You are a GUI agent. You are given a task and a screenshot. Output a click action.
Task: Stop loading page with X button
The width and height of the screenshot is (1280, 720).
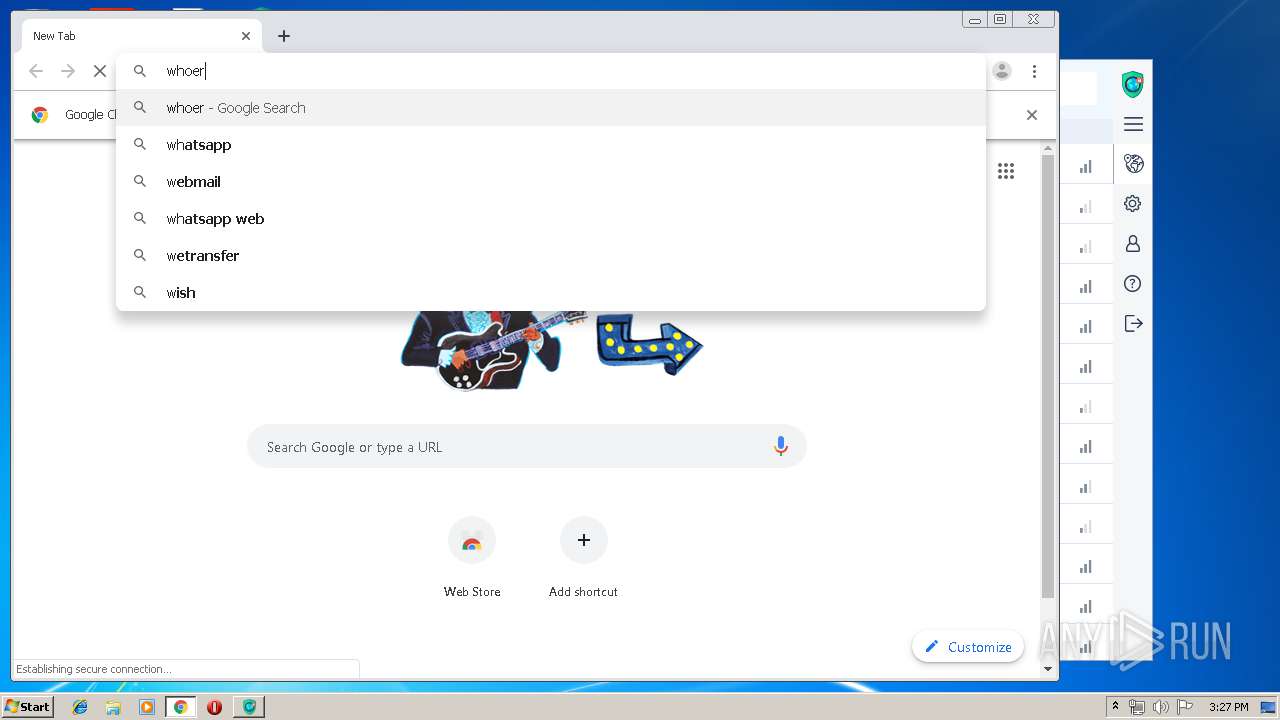coord(99,71)
